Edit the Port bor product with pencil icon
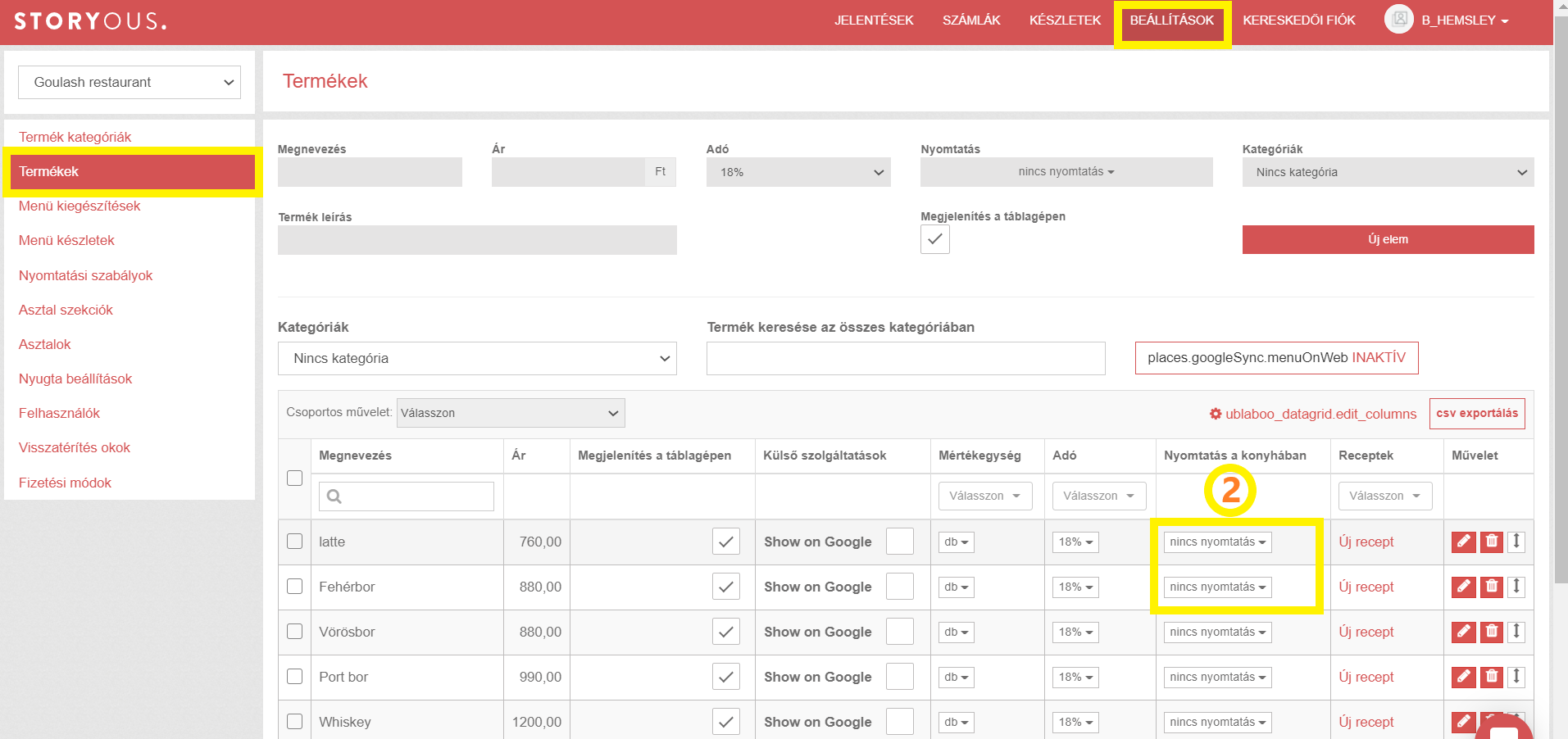This screenshot has height=739, width=1568. [1463, 677]
